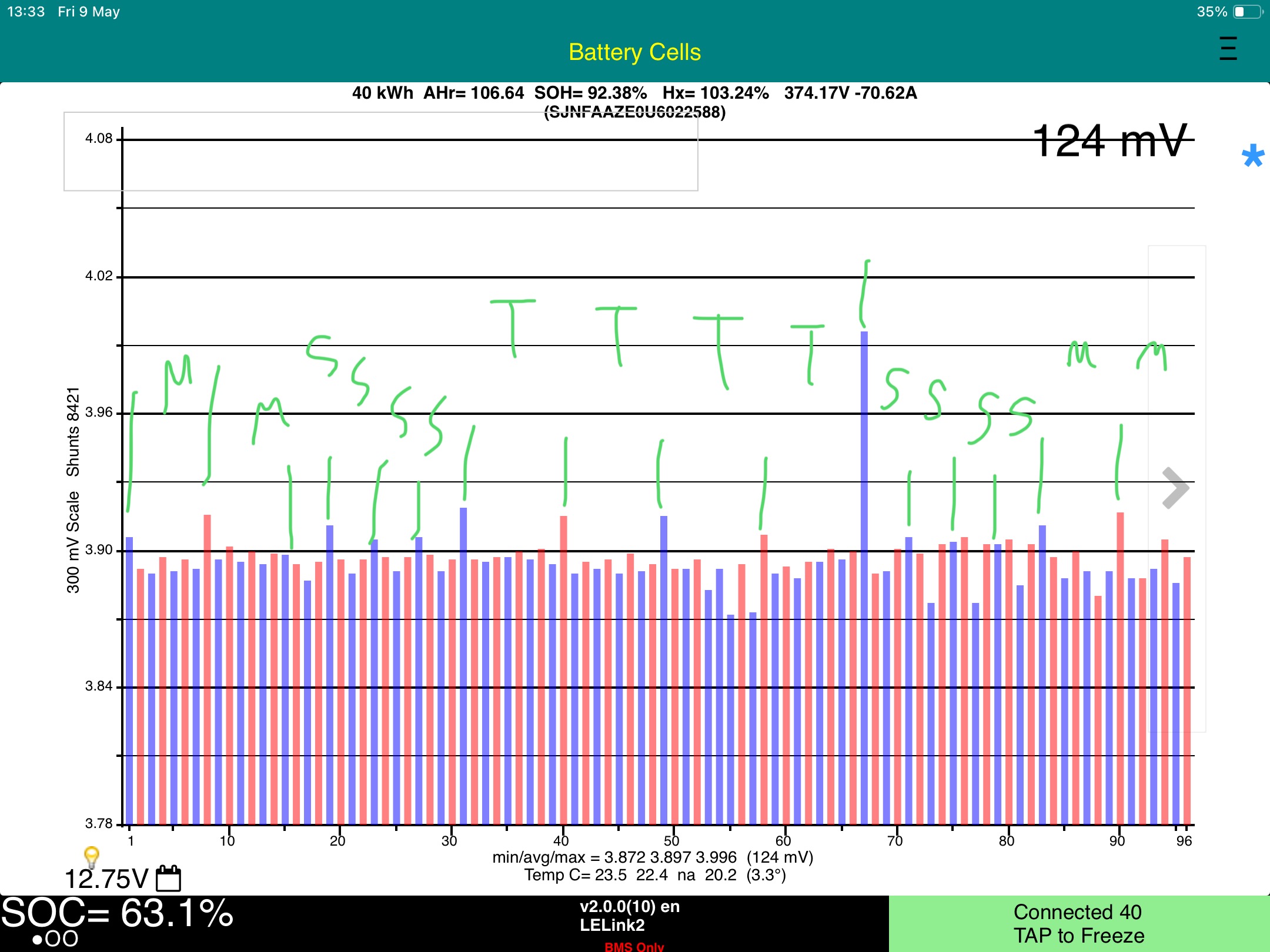Tap the red BMS Only label
Viewport: 1270px width, 952px height.
[634, 946]
